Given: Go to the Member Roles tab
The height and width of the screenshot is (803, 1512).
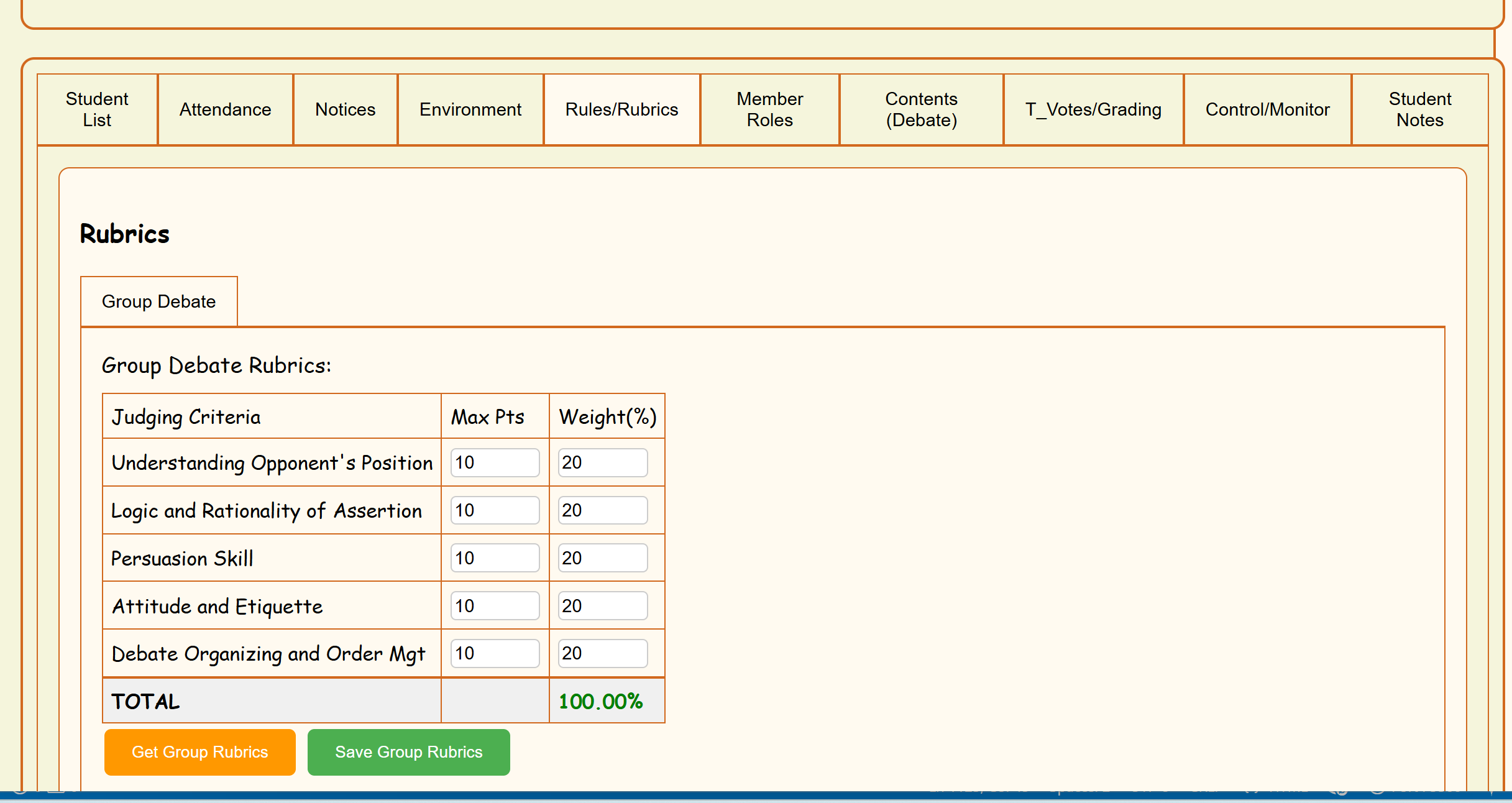Looking at the screenshot, I should tap(769, 109).
